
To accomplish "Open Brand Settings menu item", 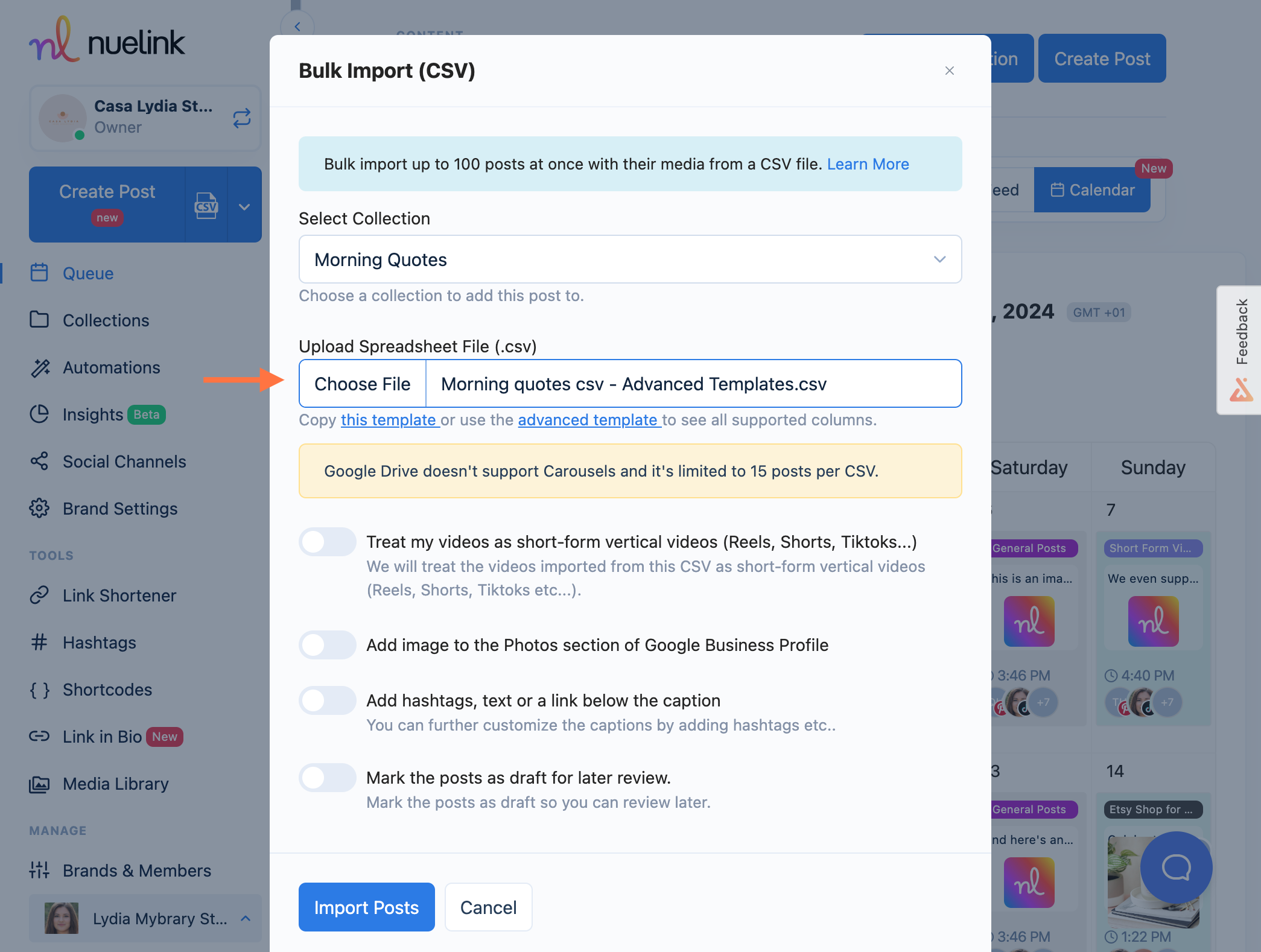I will [x=120, y=509].
